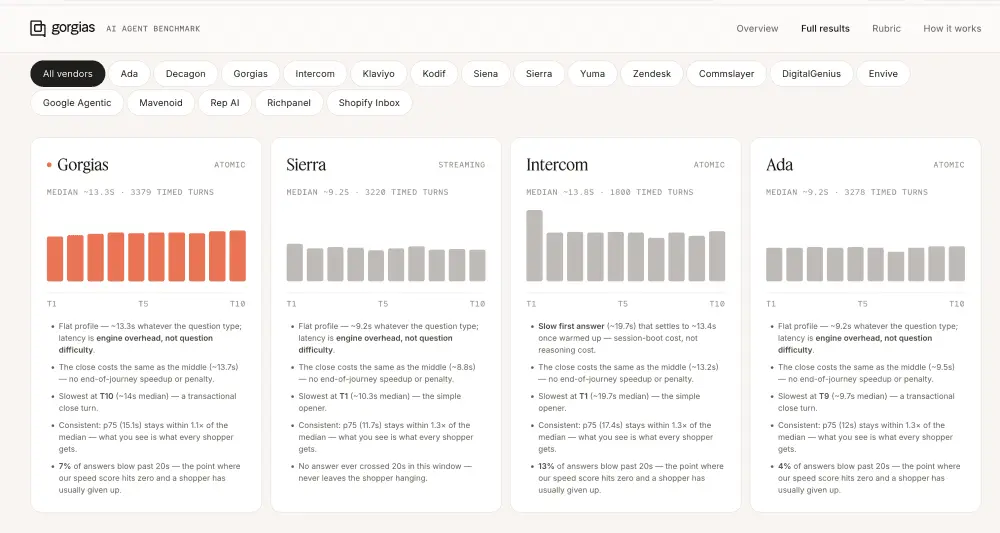Open the Rubric nav link
This screenshot has height=533, width=1000.
coord(886,29)
